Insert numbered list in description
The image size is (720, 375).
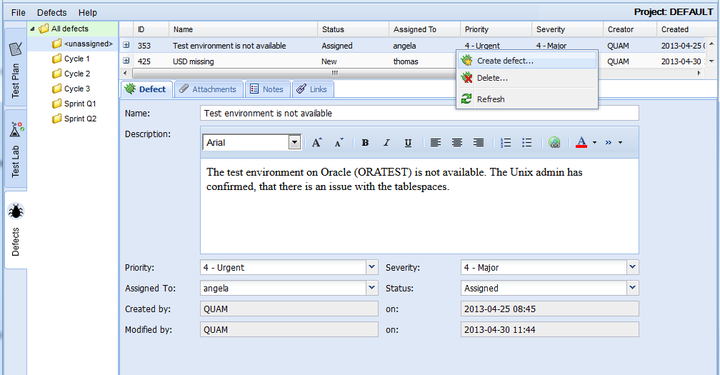(x=506, y=143)
